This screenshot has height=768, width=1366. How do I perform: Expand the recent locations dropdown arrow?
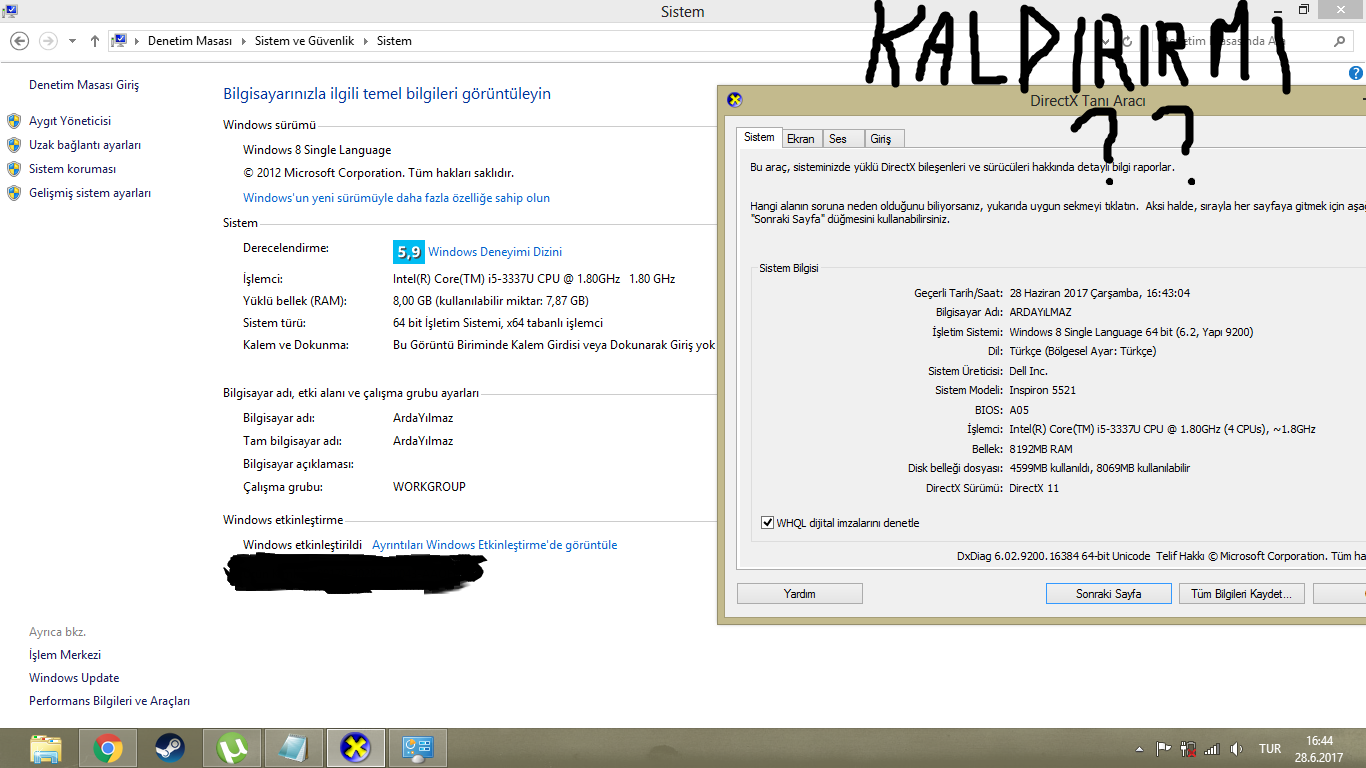pos(72,41)
